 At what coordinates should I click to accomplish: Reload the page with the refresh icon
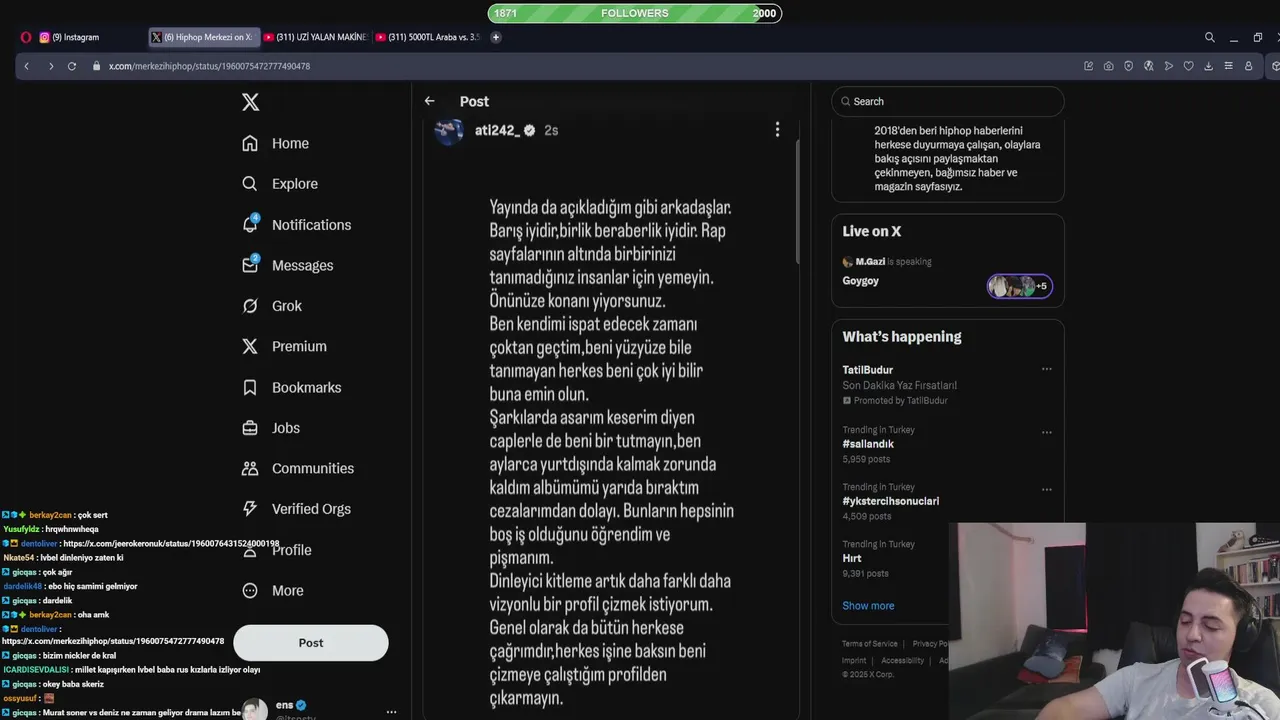point(72,66)
